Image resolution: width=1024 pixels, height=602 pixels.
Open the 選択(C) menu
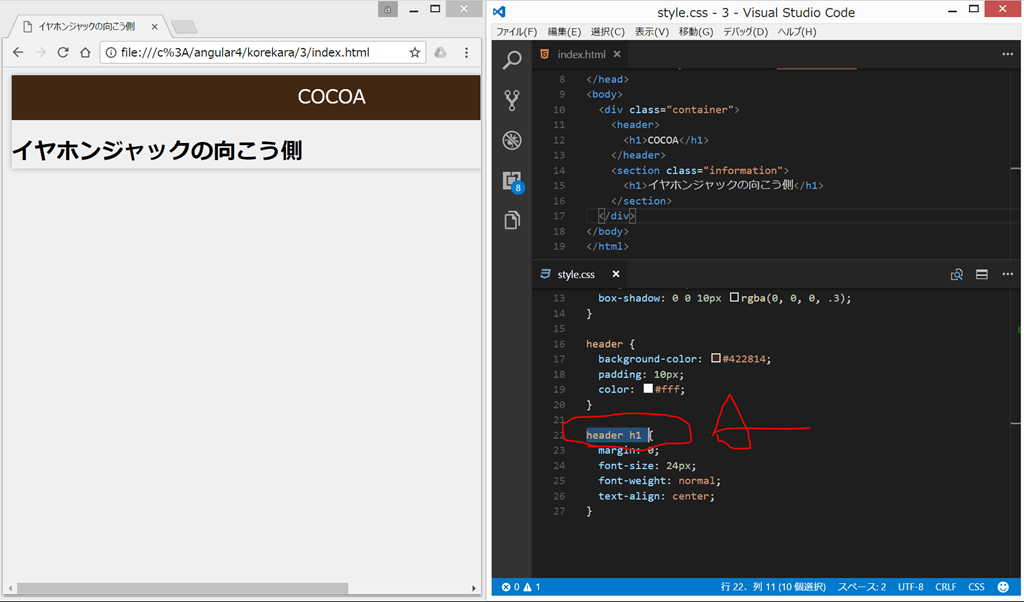coord(607,31)
